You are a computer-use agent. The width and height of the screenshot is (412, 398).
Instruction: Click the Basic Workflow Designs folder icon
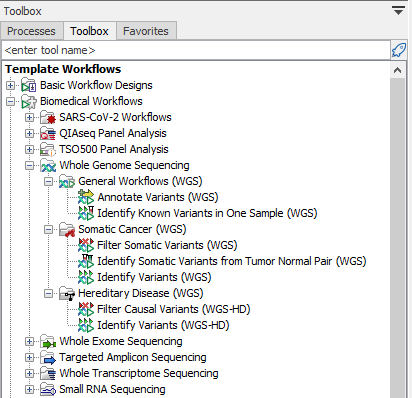click(29, 85)
